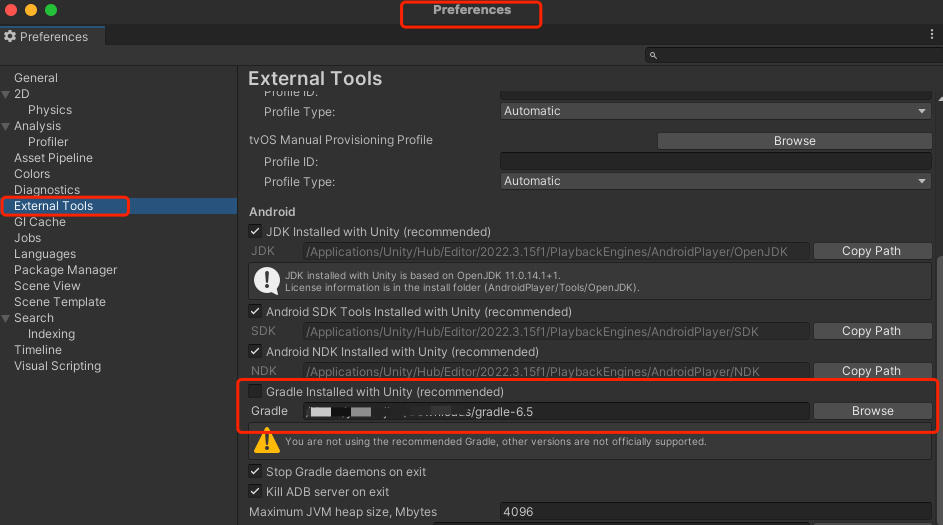The height and width of the screenshot is (525, 943).
Task: Click Copy Path for JDK
Action: point(872,251)
